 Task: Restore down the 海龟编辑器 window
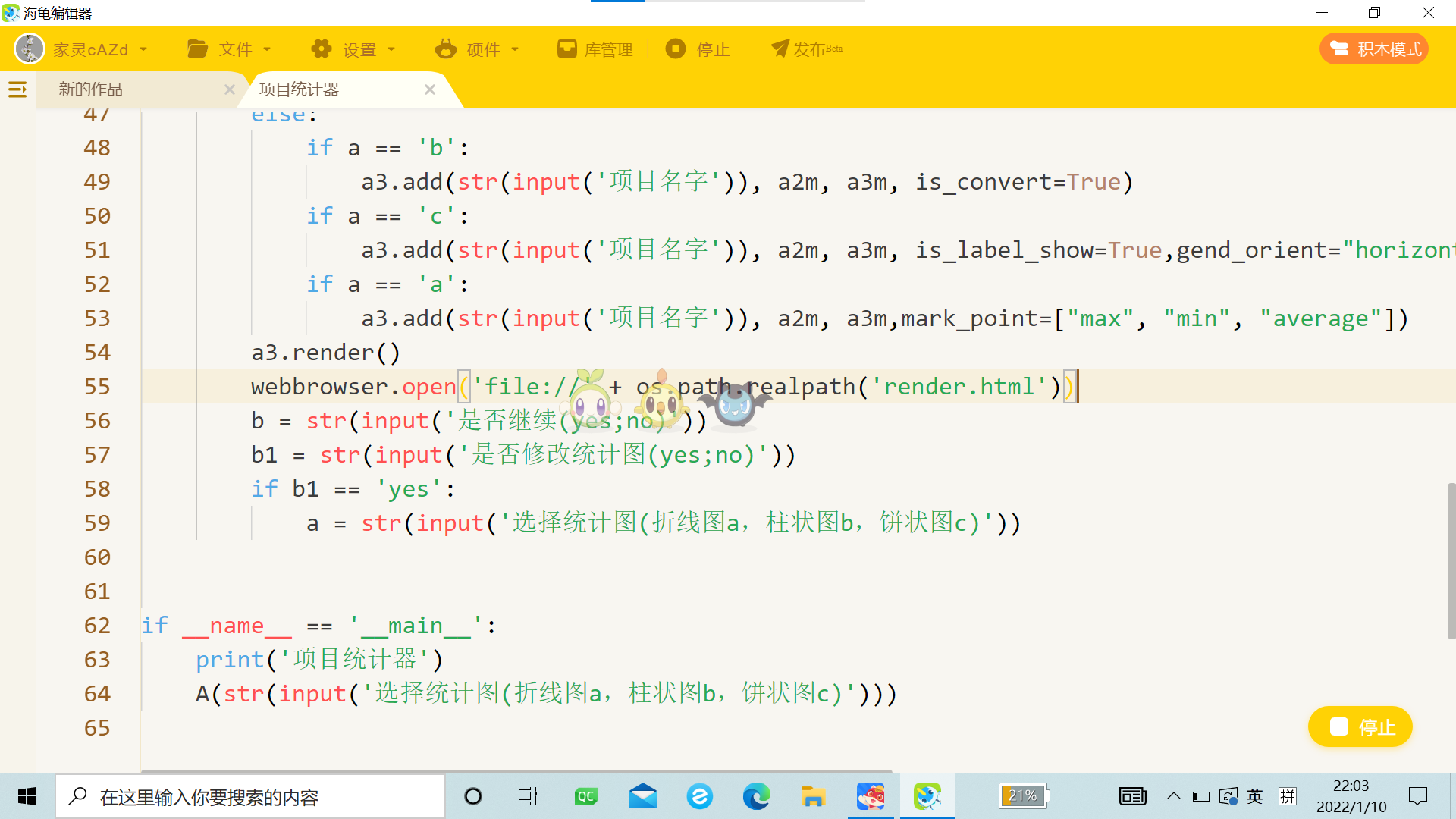click(1375, 13)
